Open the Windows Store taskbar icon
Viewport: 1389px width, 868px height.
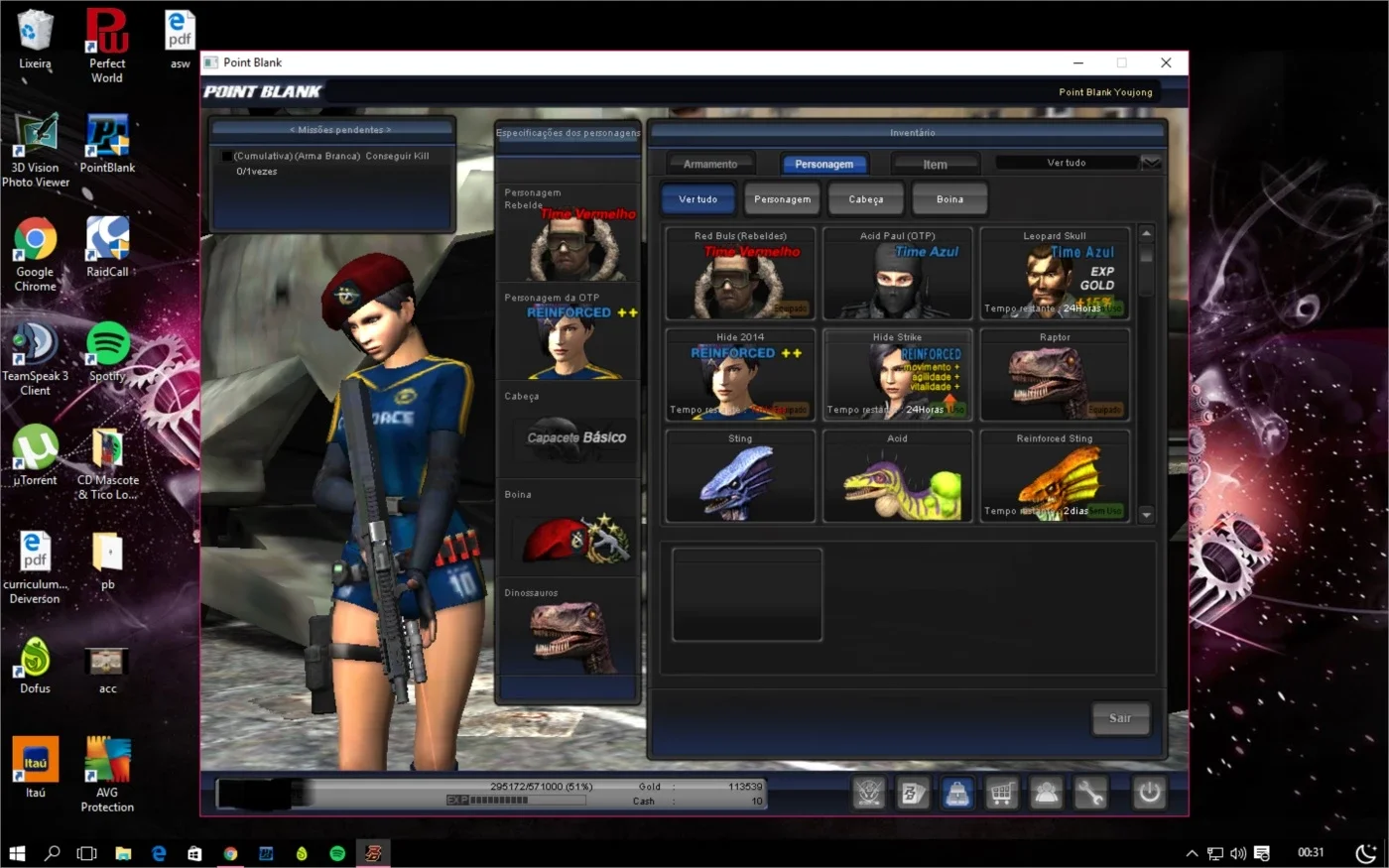coord(194,853)
